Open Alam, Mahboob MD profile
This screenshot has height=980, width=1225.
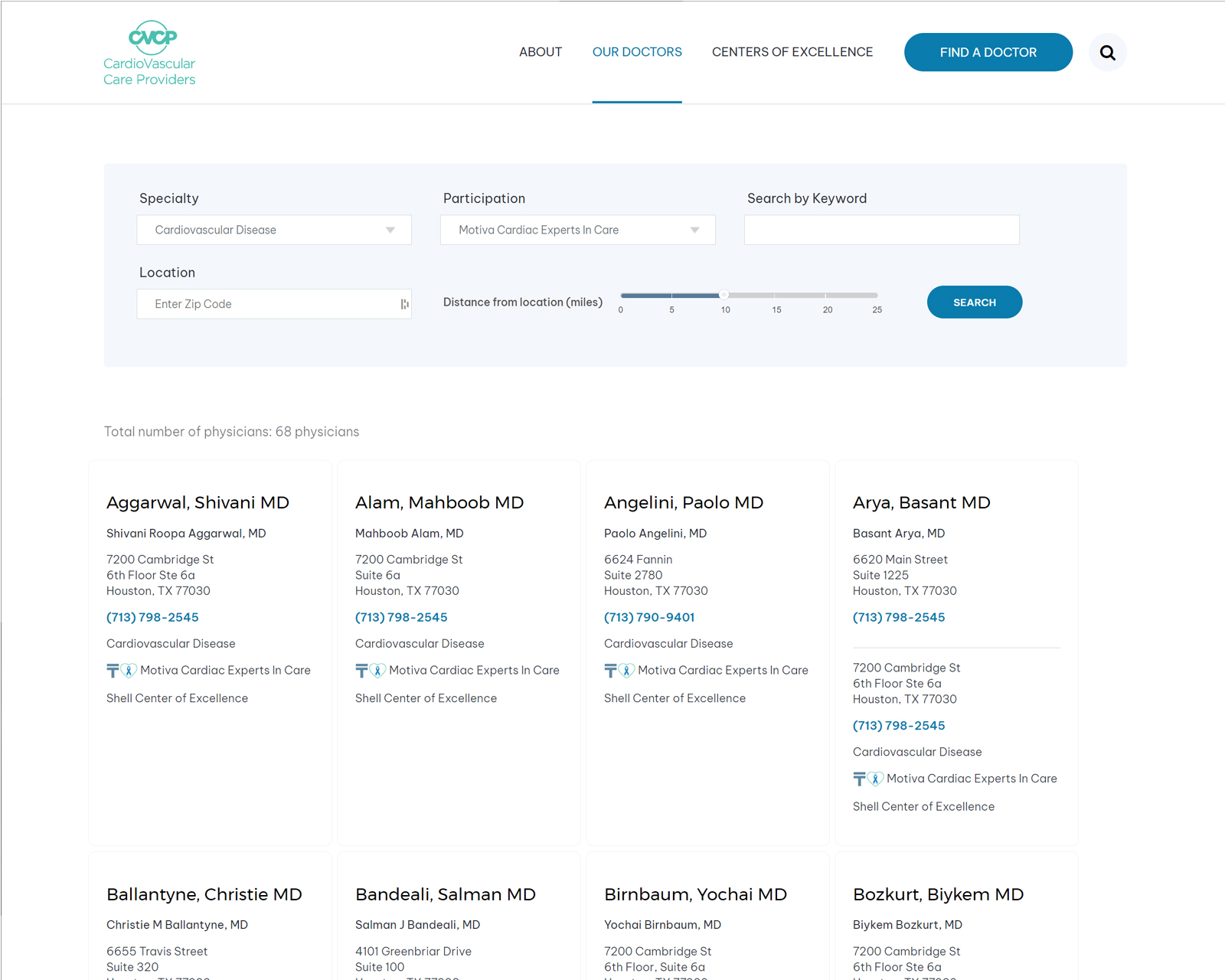[439, 502]
